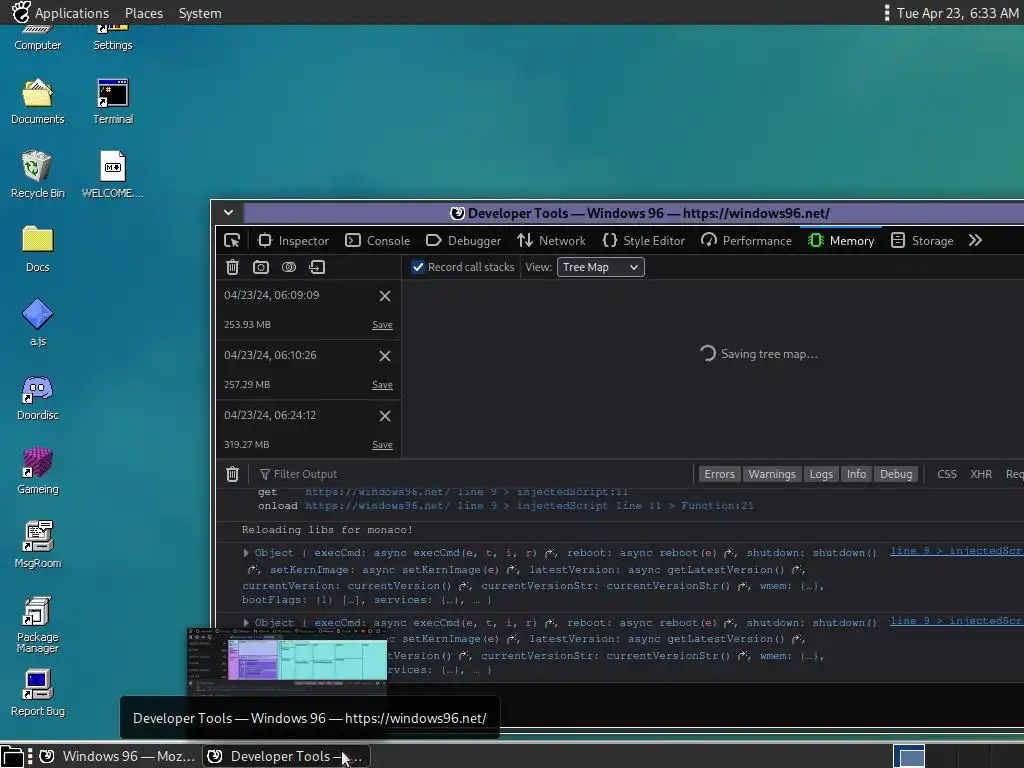Open the Report Bug shortcut icon
1024x768 pixels.
[37, 693]
